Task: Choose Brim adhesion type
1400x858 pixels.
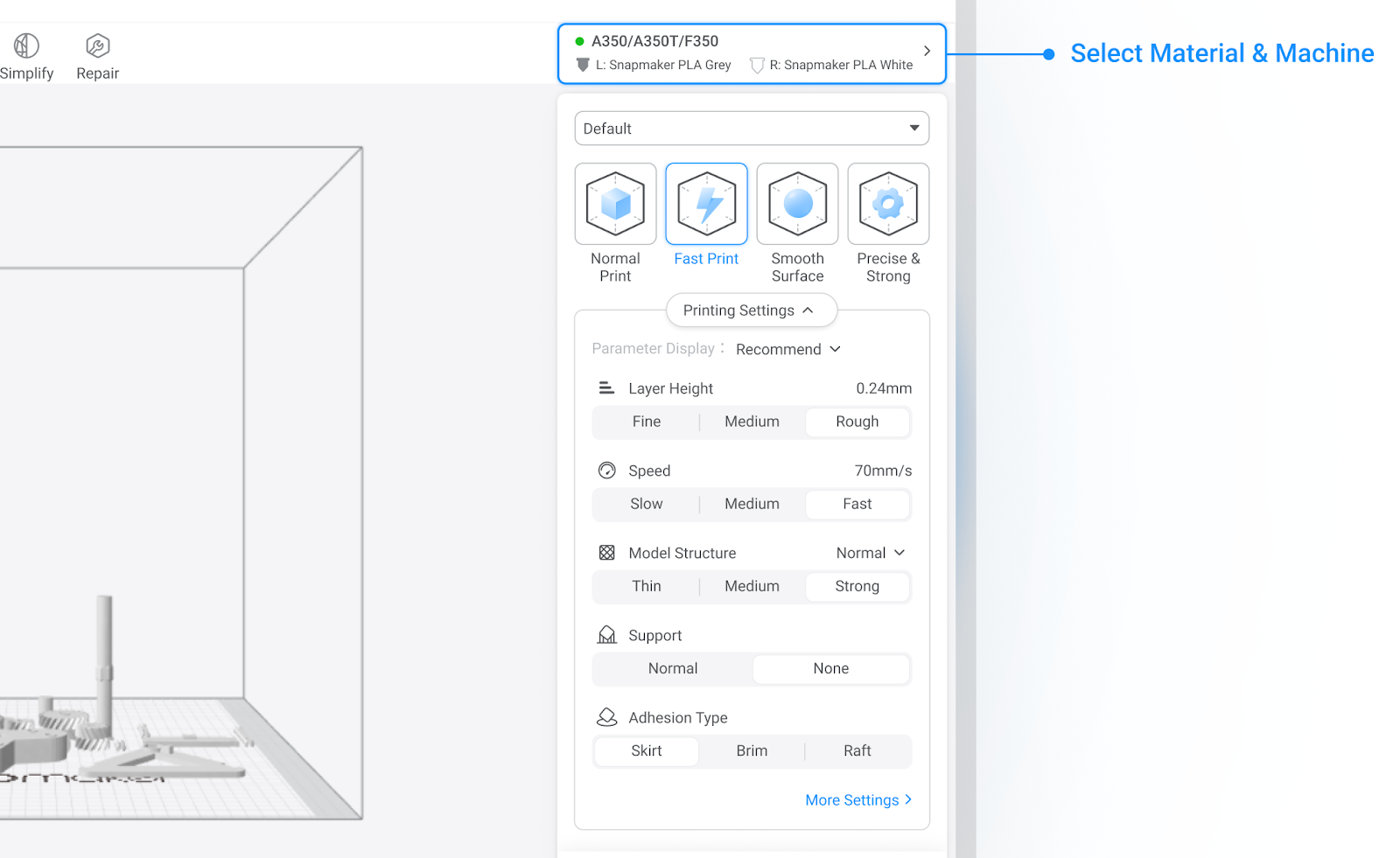Action: pyautogui.click(x=752, y=750)
